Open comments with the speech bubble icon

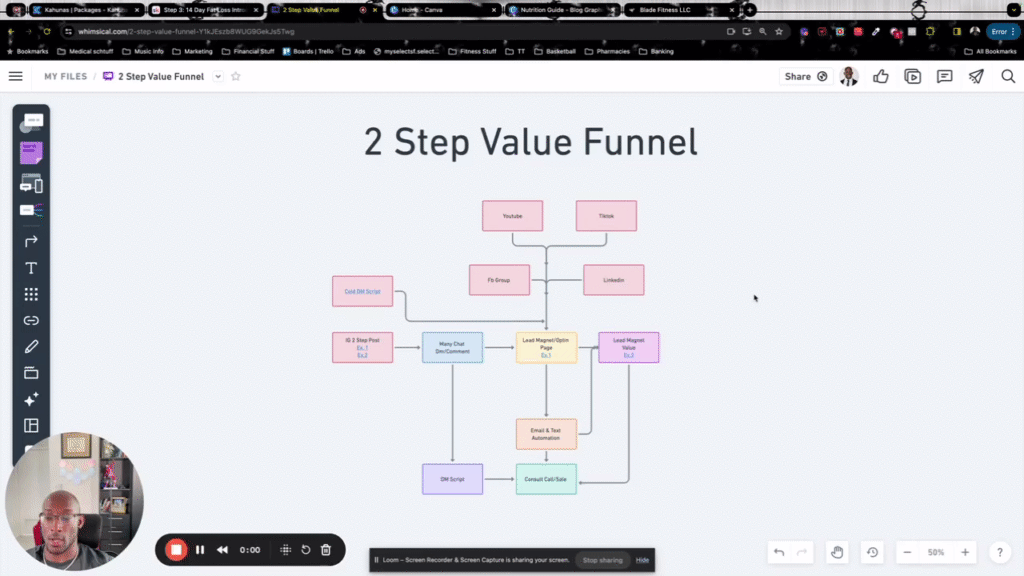[x=944, y=76]
